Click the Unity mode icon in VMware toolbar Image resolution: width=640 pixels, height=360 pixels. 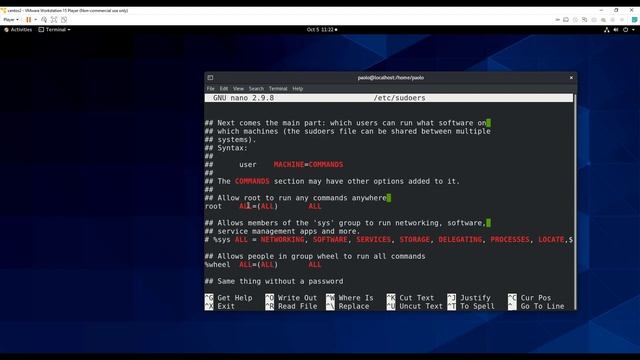coord(64,20)
